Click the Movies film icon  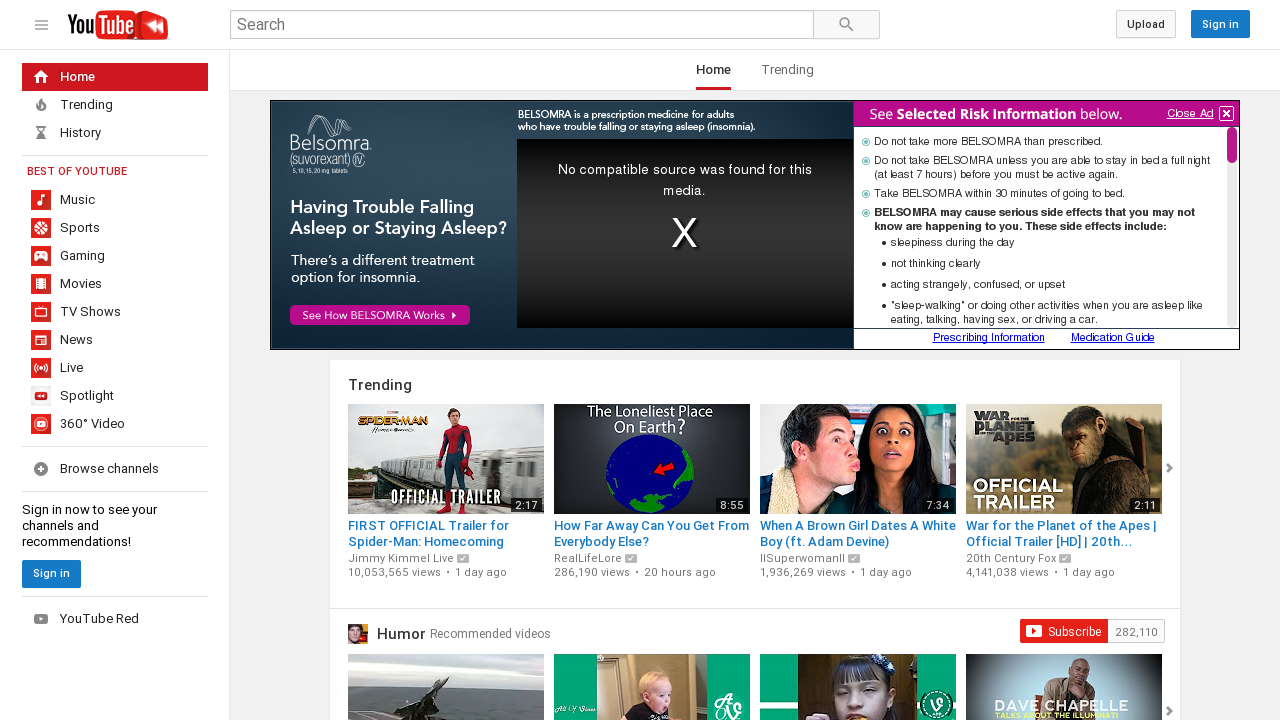point(41,284)
